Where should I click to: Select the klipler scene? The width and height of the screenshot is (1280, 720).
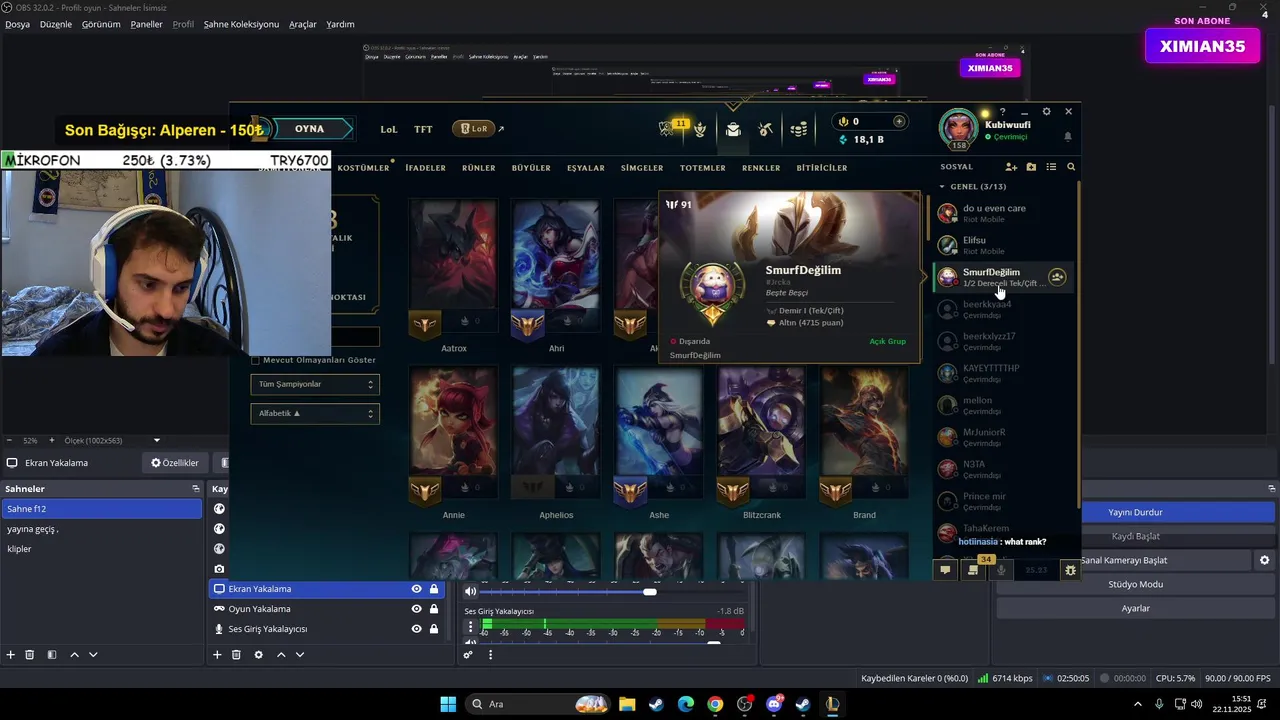pyautogui.click(x=101, y=549)
